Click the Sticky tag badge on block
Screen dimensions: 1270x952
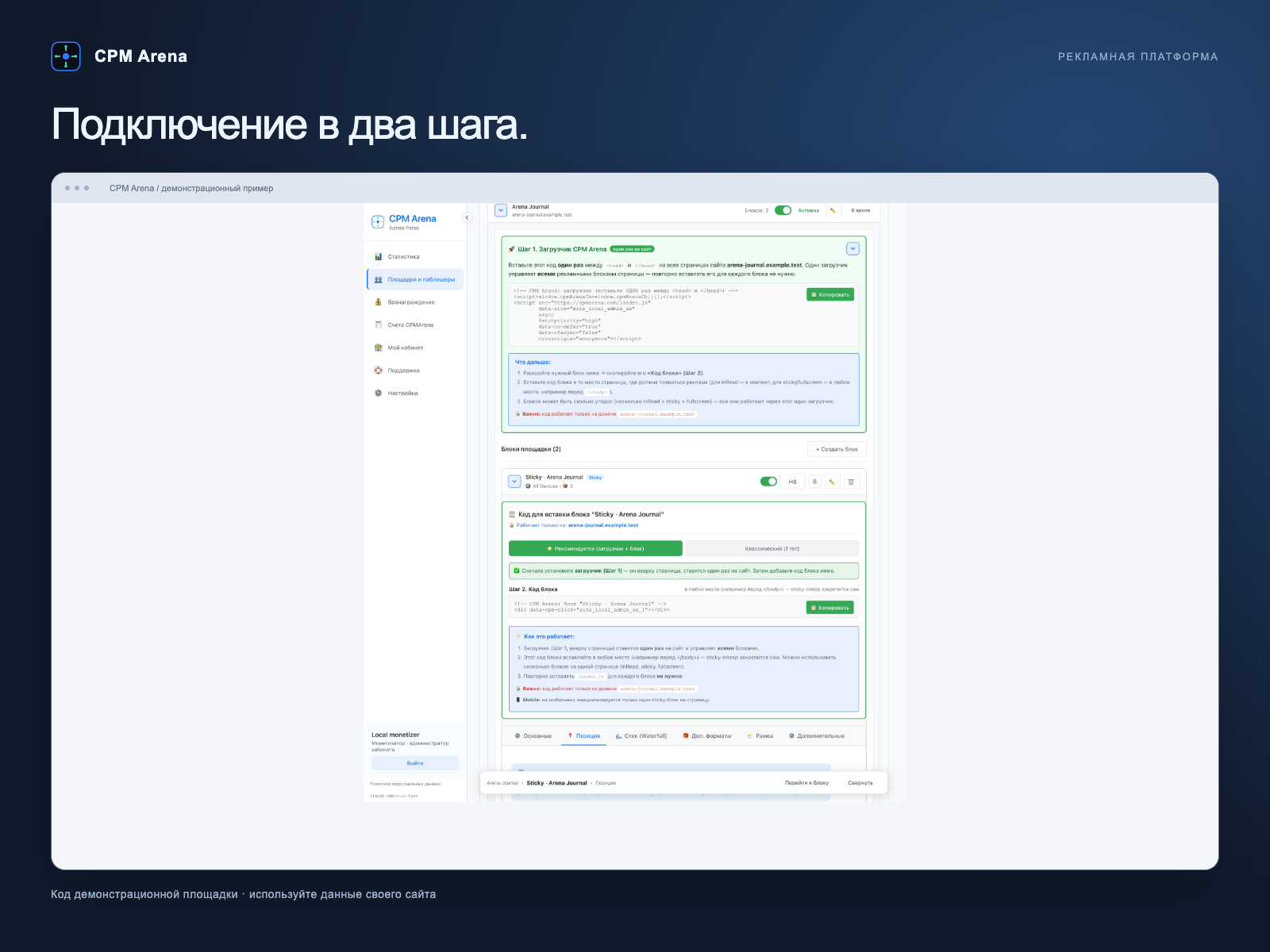tap(595, 478)
